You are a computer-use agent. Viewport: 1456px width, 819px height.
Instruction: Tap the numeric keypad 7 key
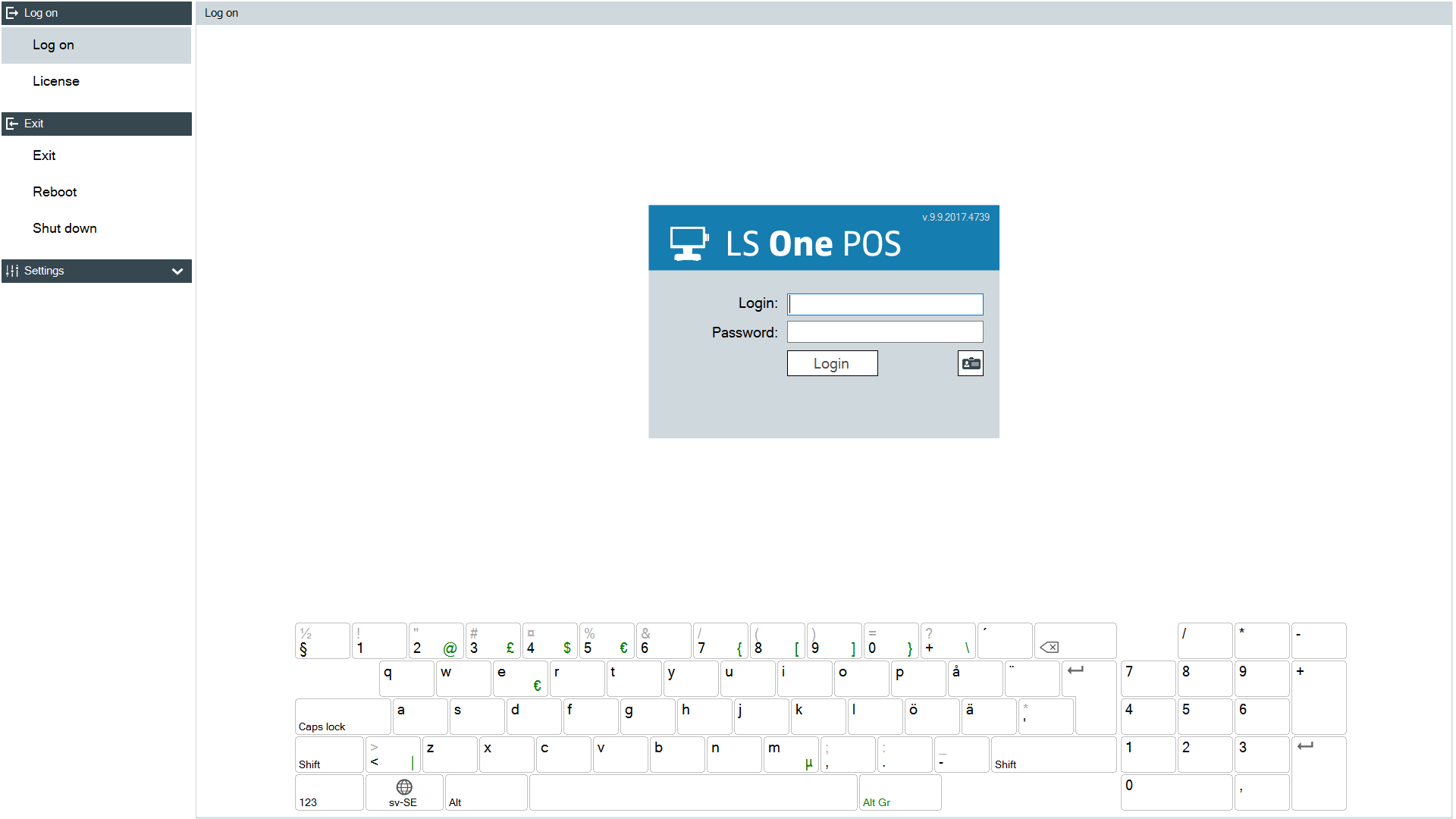point(1148,679)
